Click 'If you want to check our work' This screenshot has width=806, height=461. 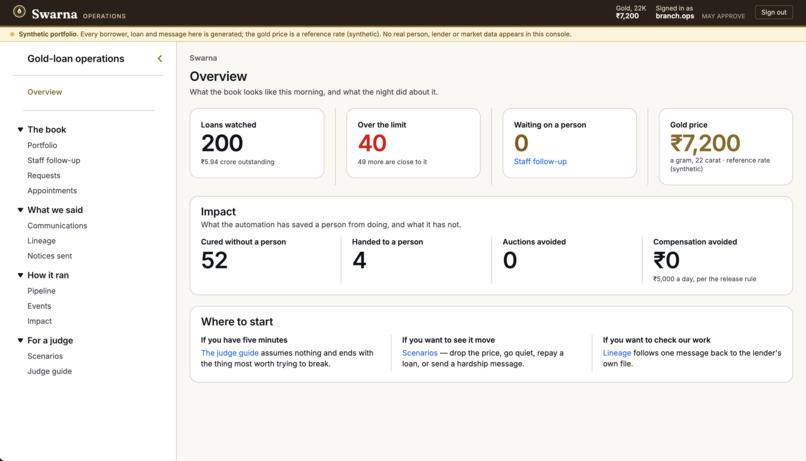pos(656,340)
